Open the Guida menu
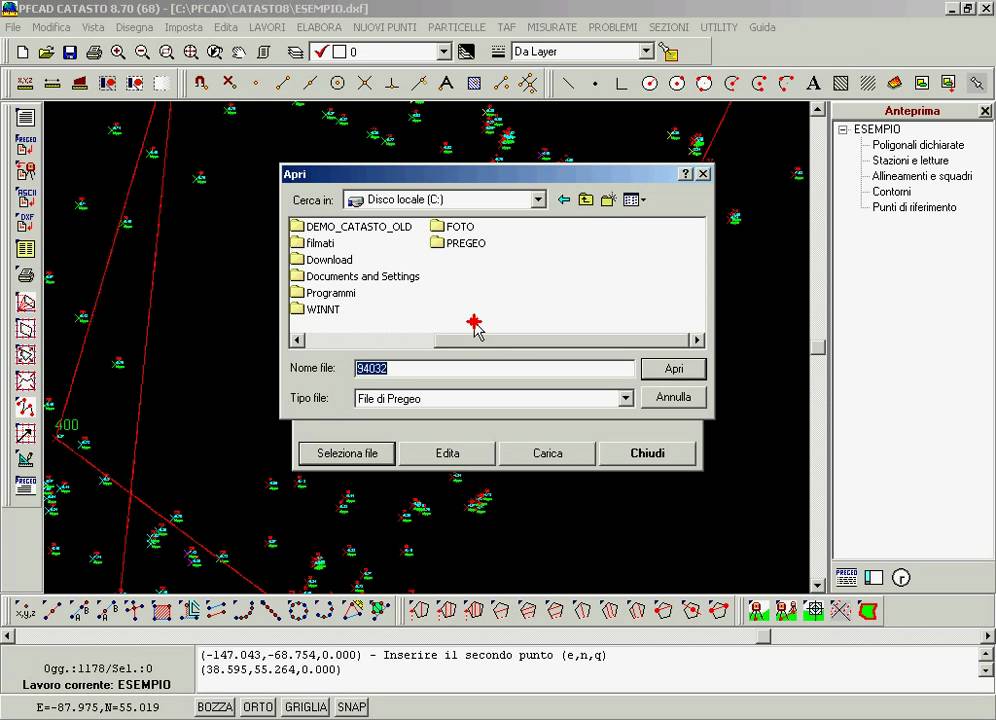This screenshot has height=720, width=996. (762, 27)
